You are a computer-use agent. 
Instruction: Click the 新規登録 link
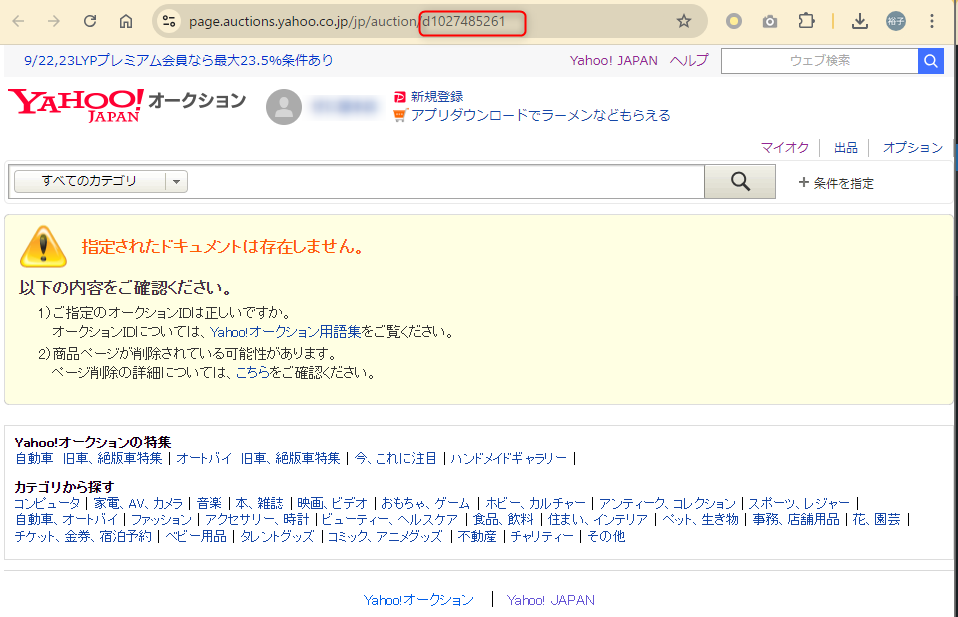click(437, 97)
